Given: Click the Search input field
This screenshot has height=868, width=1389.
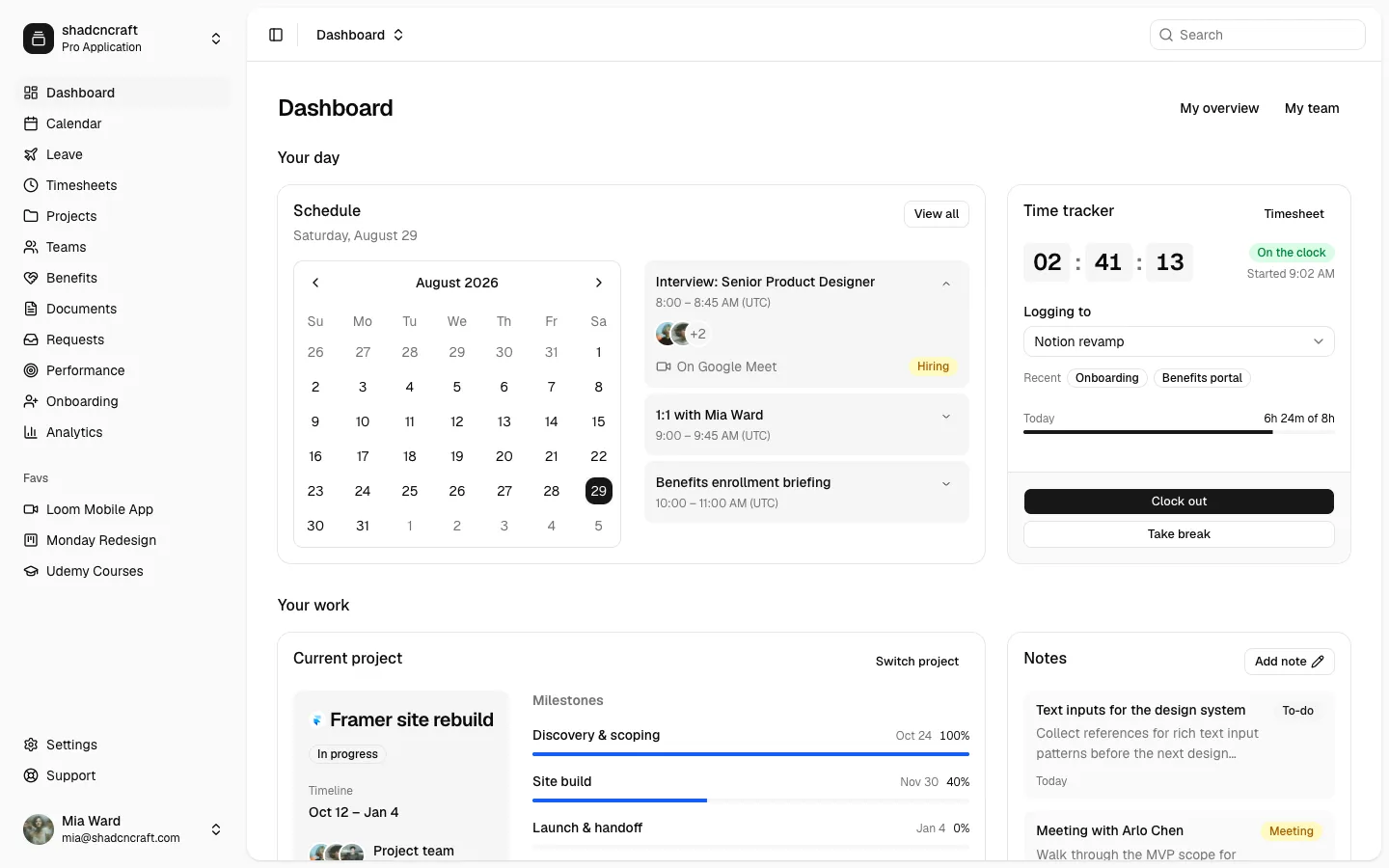Looking at the screenshot, I should click(1258, 35).
